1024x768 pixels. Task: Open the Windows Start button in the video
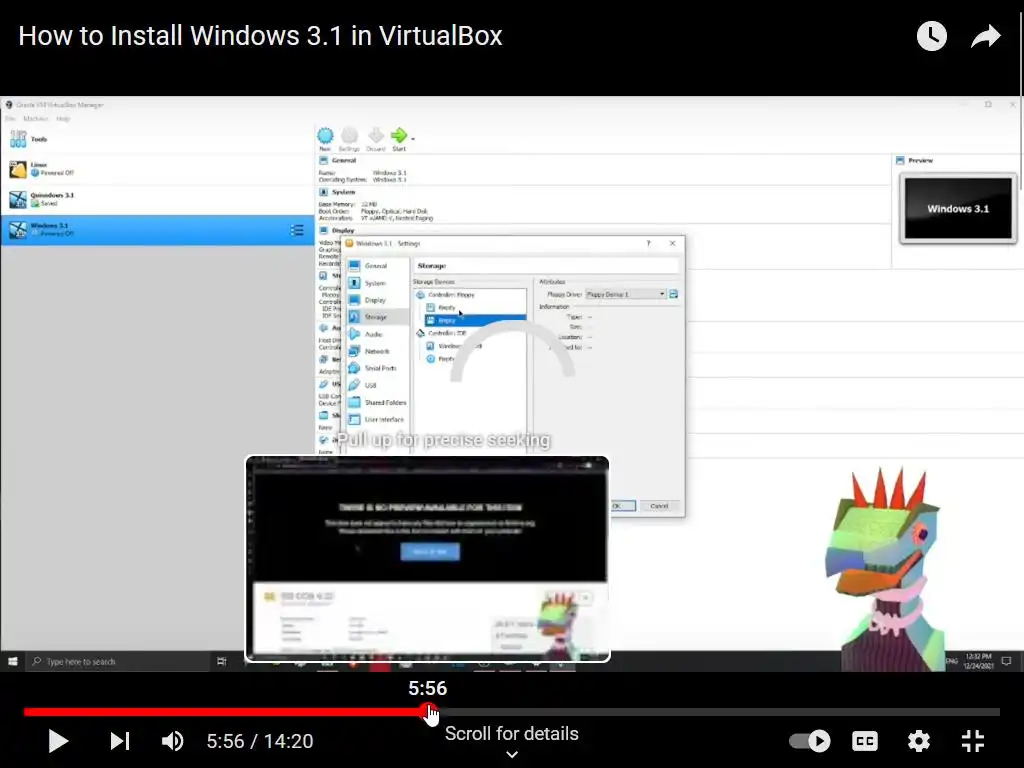click(x=12, y=661)
